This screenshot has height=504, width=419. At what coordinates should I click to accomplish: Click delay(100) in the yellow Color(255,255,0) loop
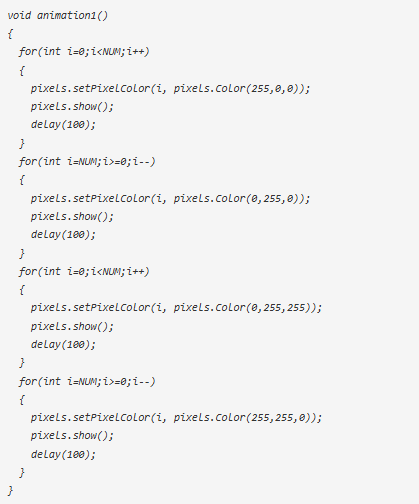pyautogui.click(x=63, y=454)
